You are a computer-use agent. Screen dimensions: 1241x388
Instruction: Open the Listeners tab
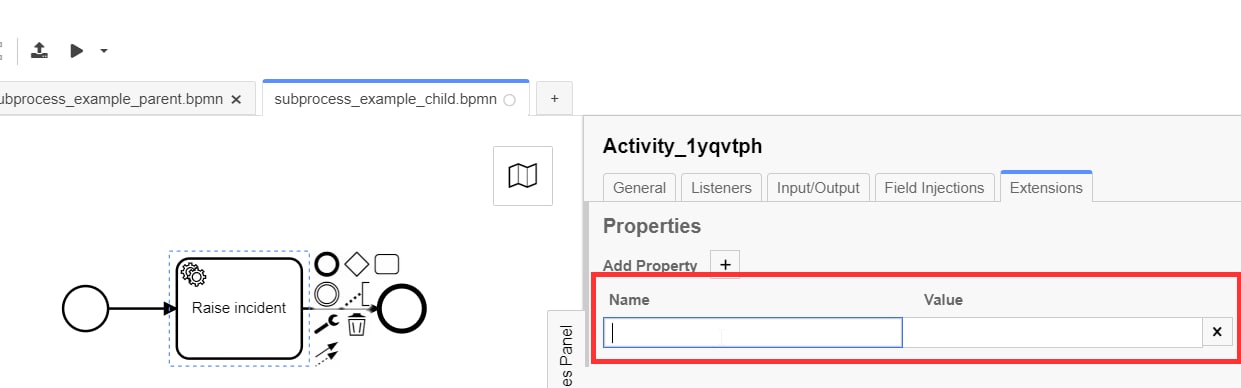point(722,187)
